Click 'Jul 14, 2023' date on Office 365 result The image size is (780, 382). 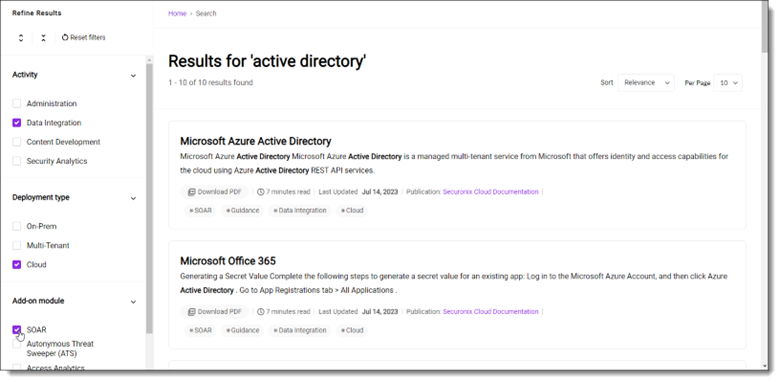click(x=380, y=311)
